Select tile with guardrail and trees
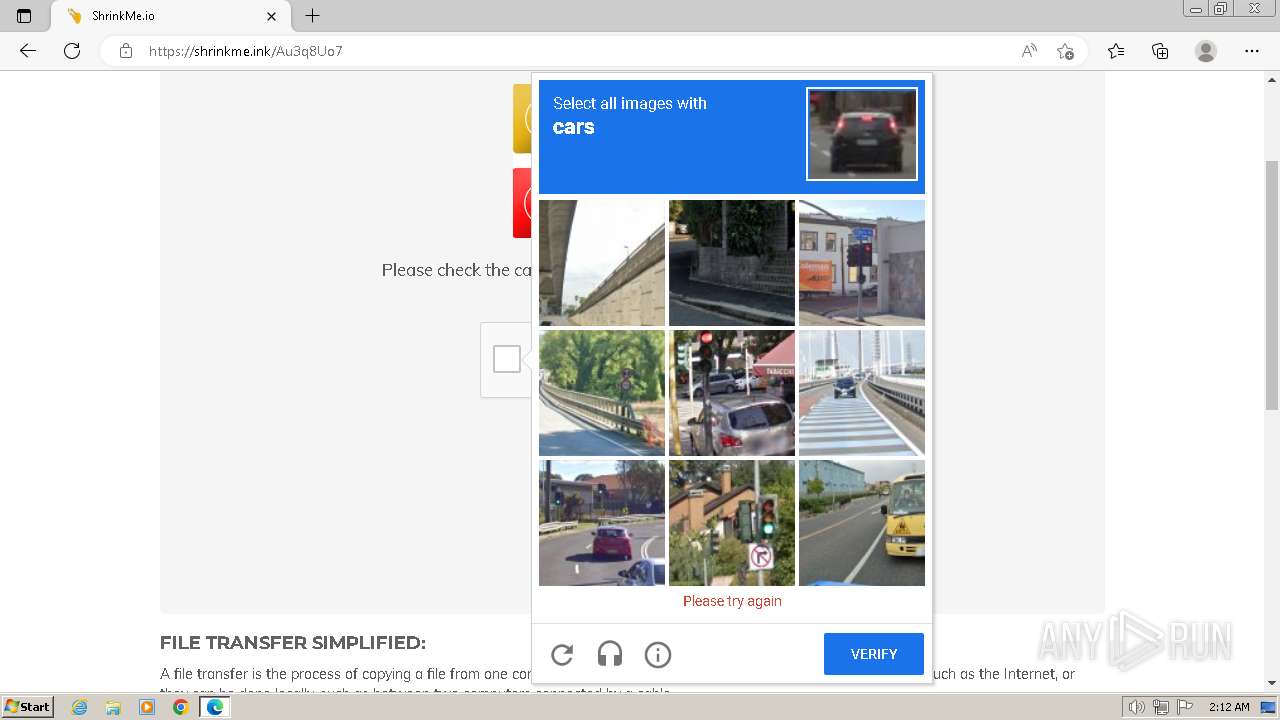 tap(602, 393)
